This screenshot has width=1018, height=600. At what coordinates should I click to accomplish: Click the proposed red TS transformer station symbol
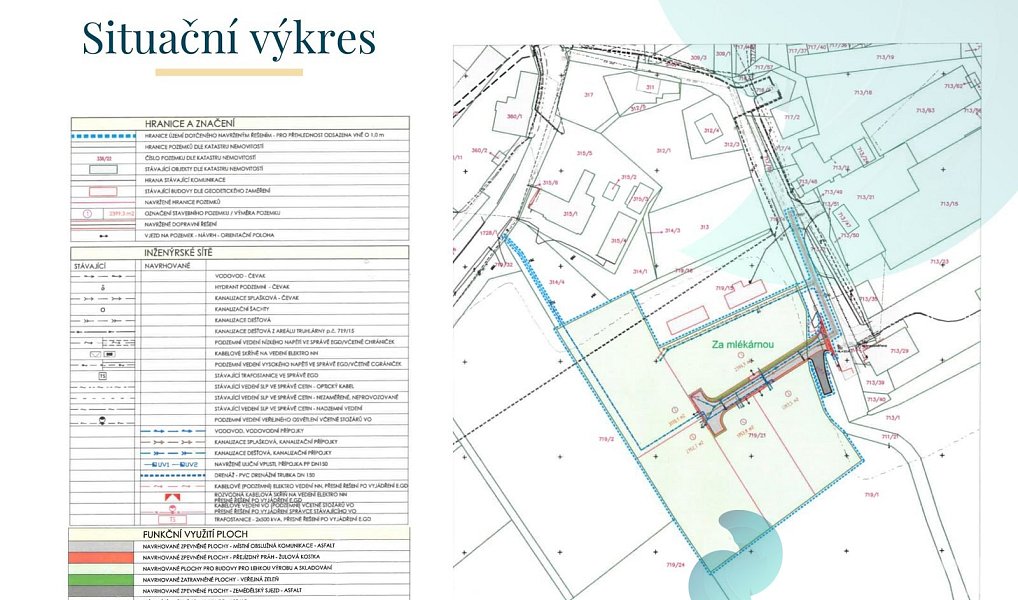click(x=173, y=519)
